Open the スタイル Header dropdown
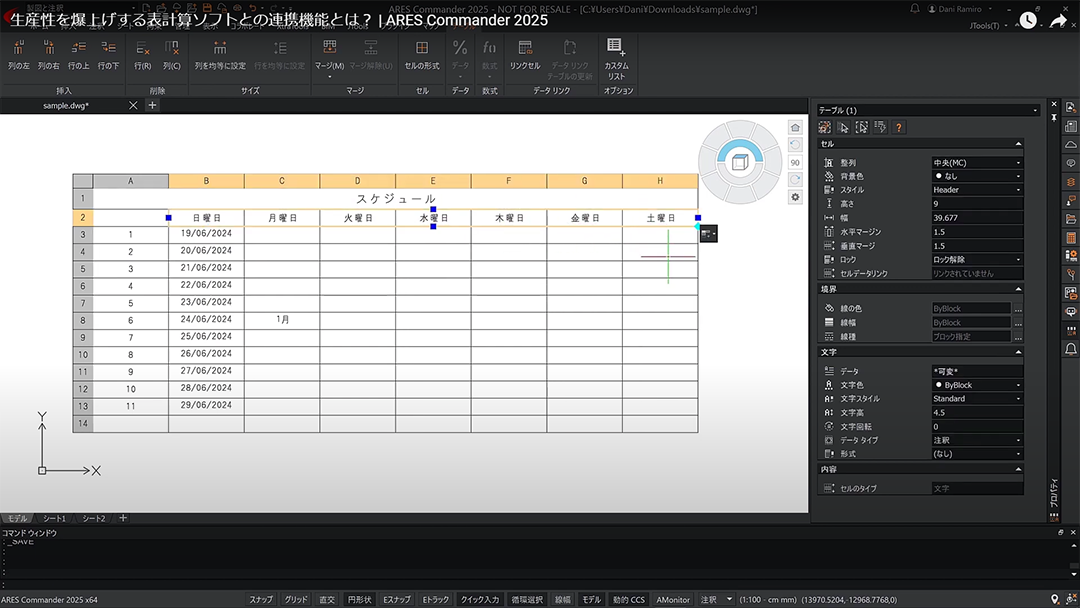Viewport: 1080px width, 608px height. (x=977, y=190)
